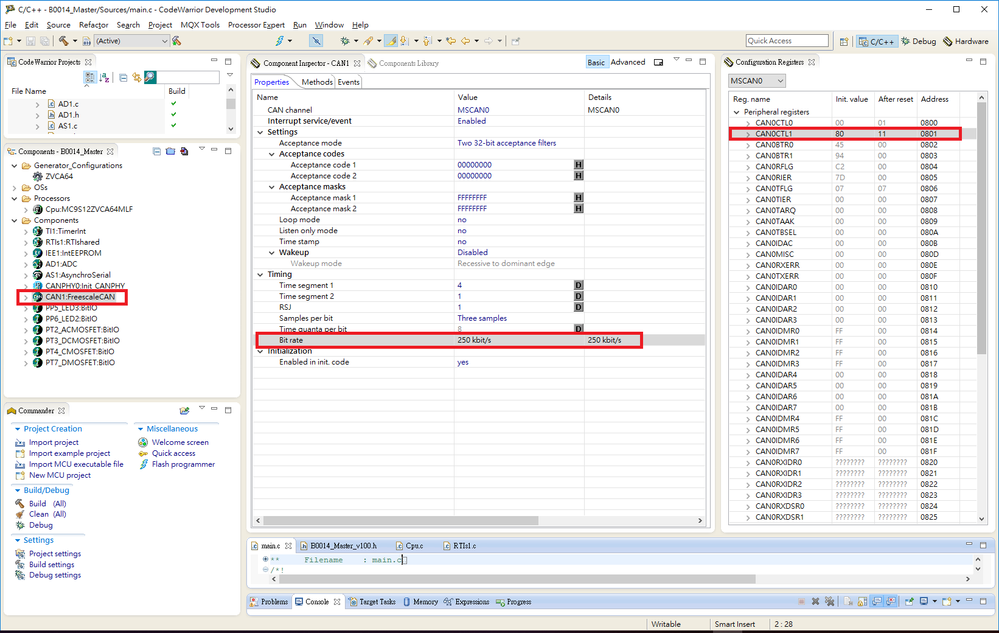The height and width of the screenshot is (633, 999).
Task: Switch to the Hardware perspective
Action: click(x=966, y=41)
